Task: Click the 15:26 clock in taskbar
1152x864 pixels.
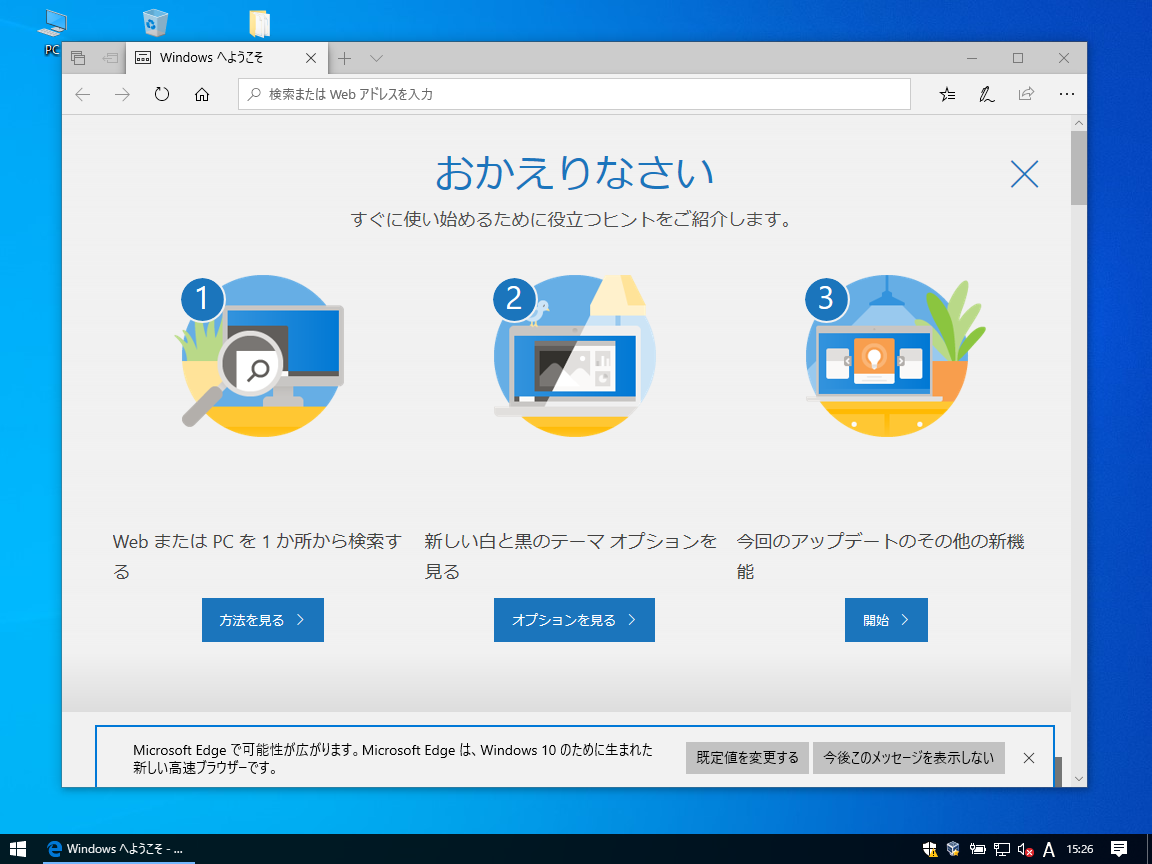Action: click(1080, 849)
